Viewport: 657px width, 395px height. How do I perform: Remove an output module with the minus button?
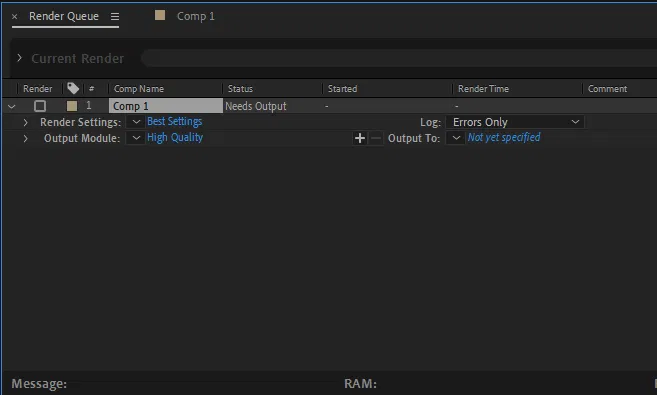[376, 138]
